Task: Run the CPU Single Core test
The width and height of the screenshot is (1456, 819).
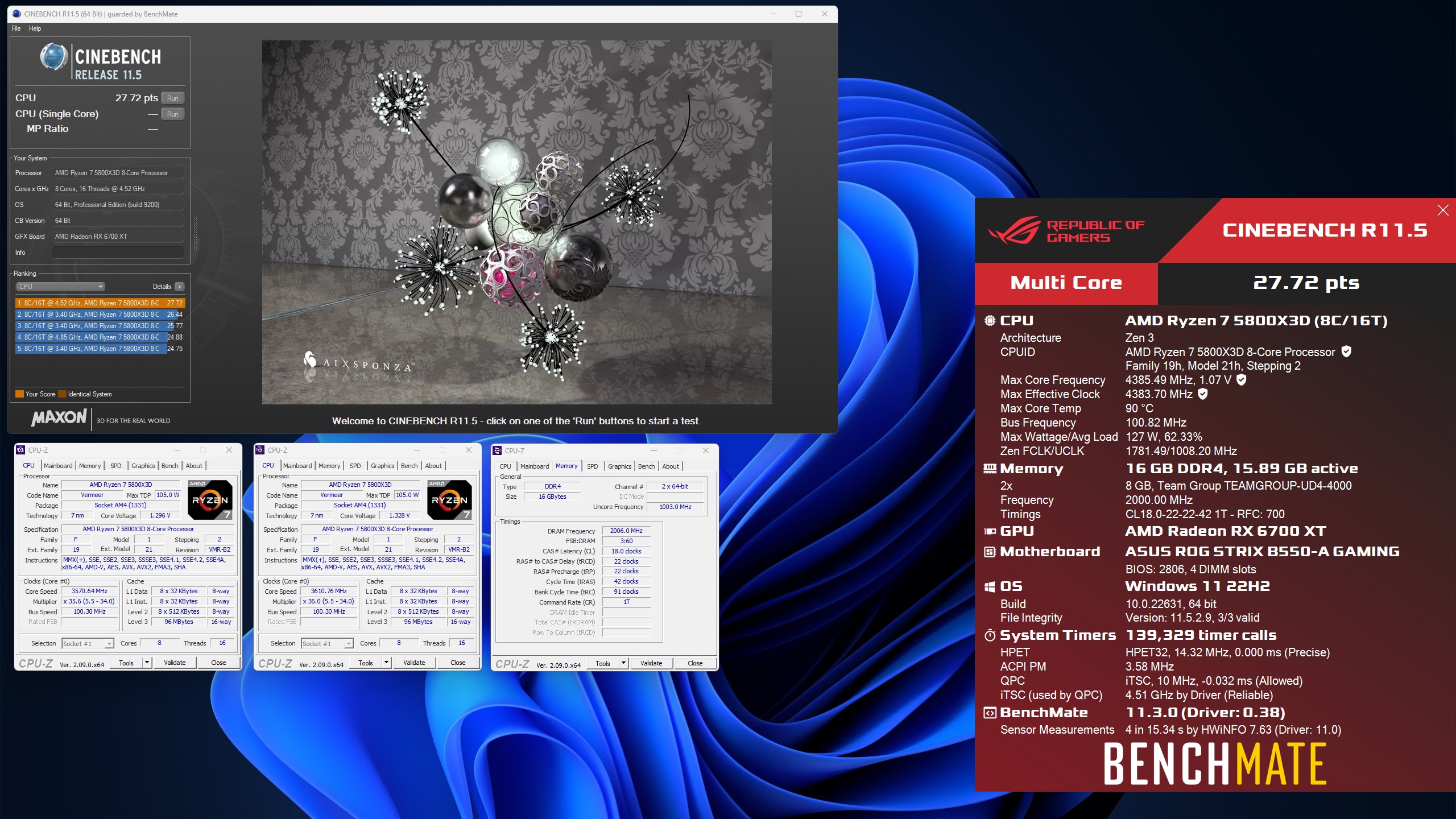Action: pyautogui.click(x=173, y=114)
